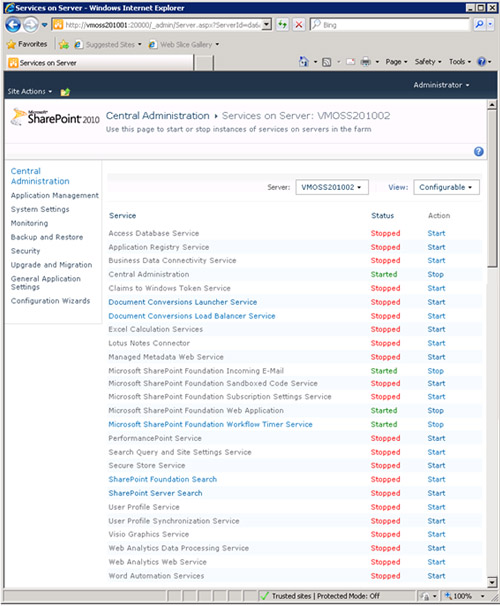Open SharePoint Foundation Search link

[x=162, y=480]
